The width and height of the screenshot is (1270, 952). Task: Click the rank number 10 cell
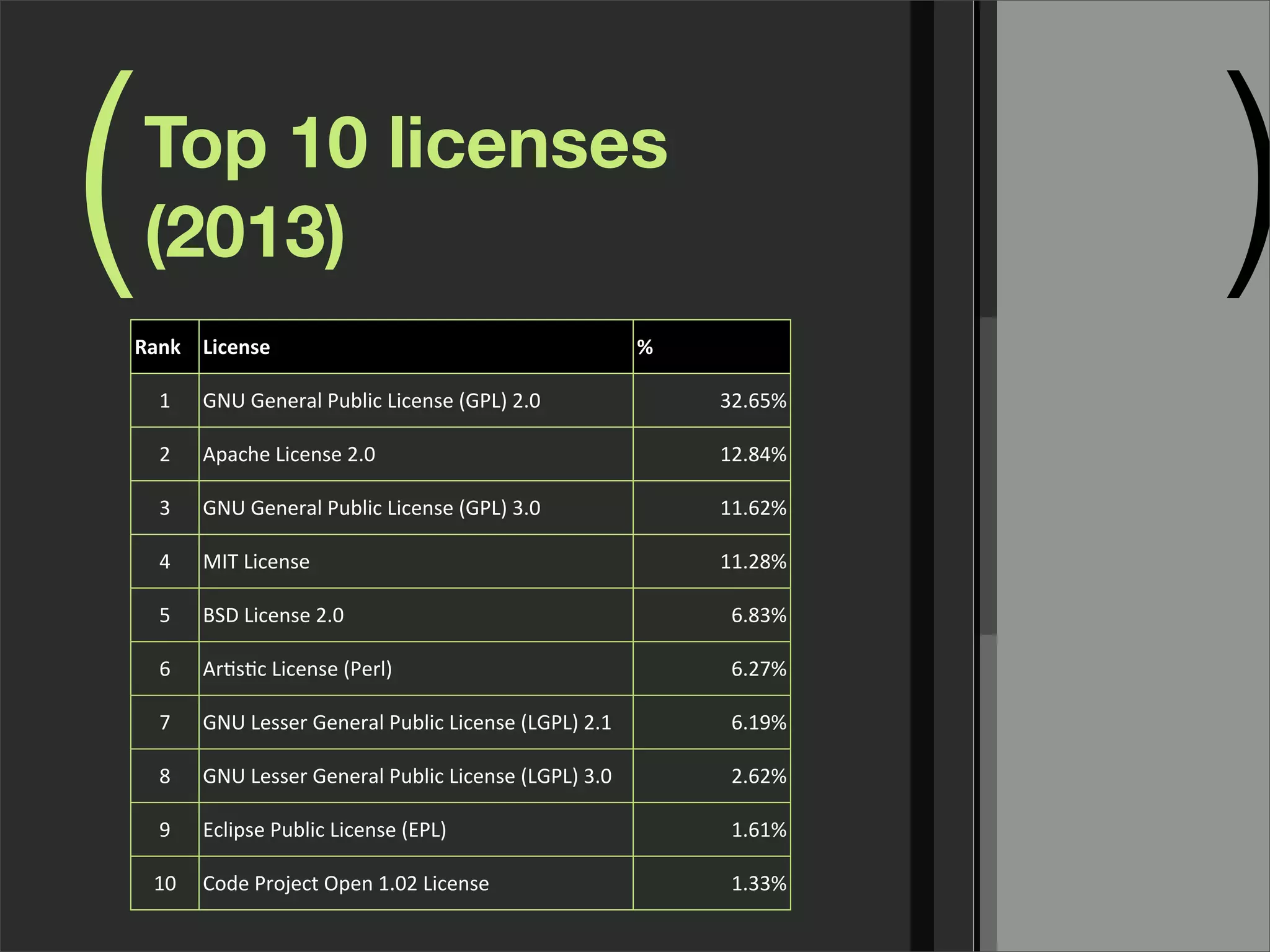[164, 883]
